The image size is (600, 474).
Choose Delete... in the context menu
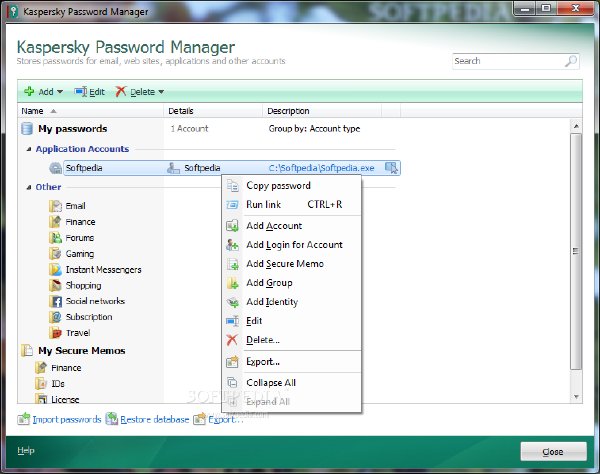pos(292,340)
